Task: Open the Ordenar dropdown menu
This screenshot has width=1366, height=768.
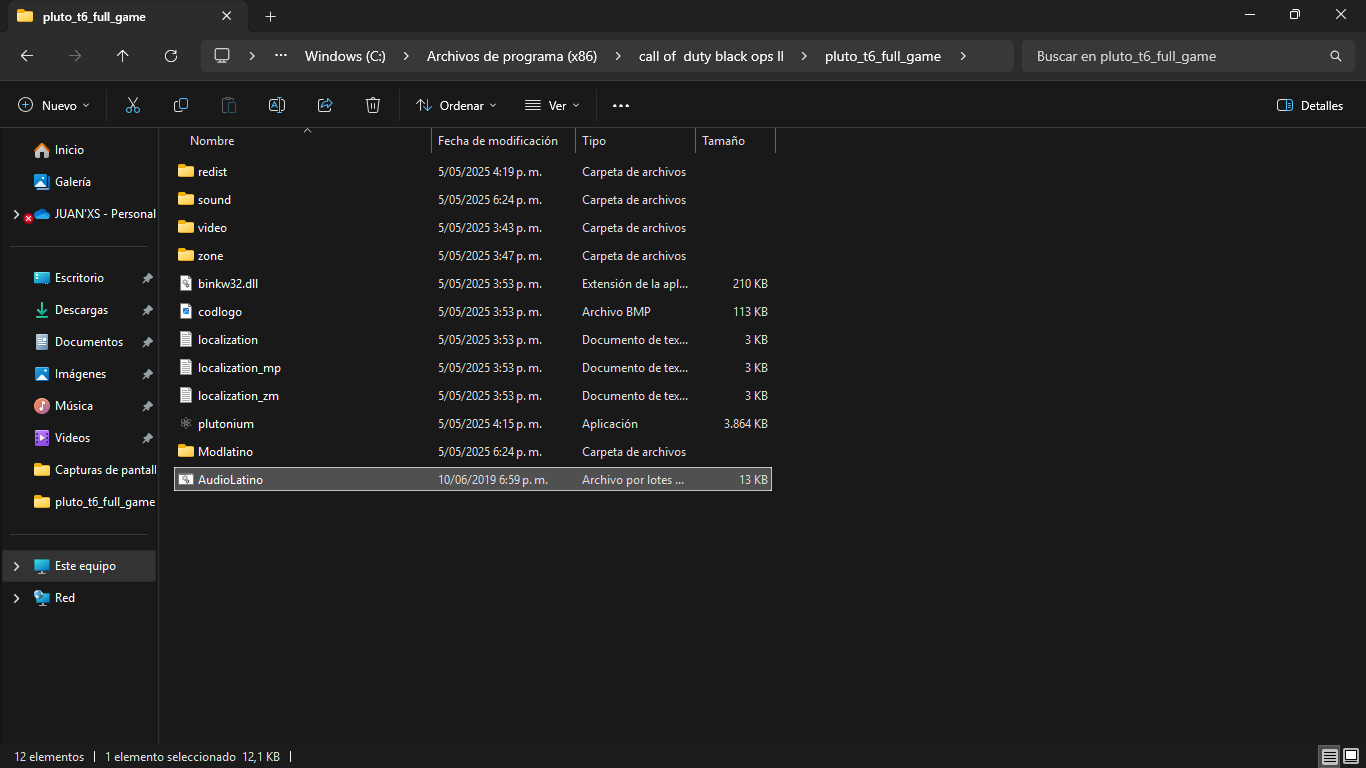Action: [456, 105]
